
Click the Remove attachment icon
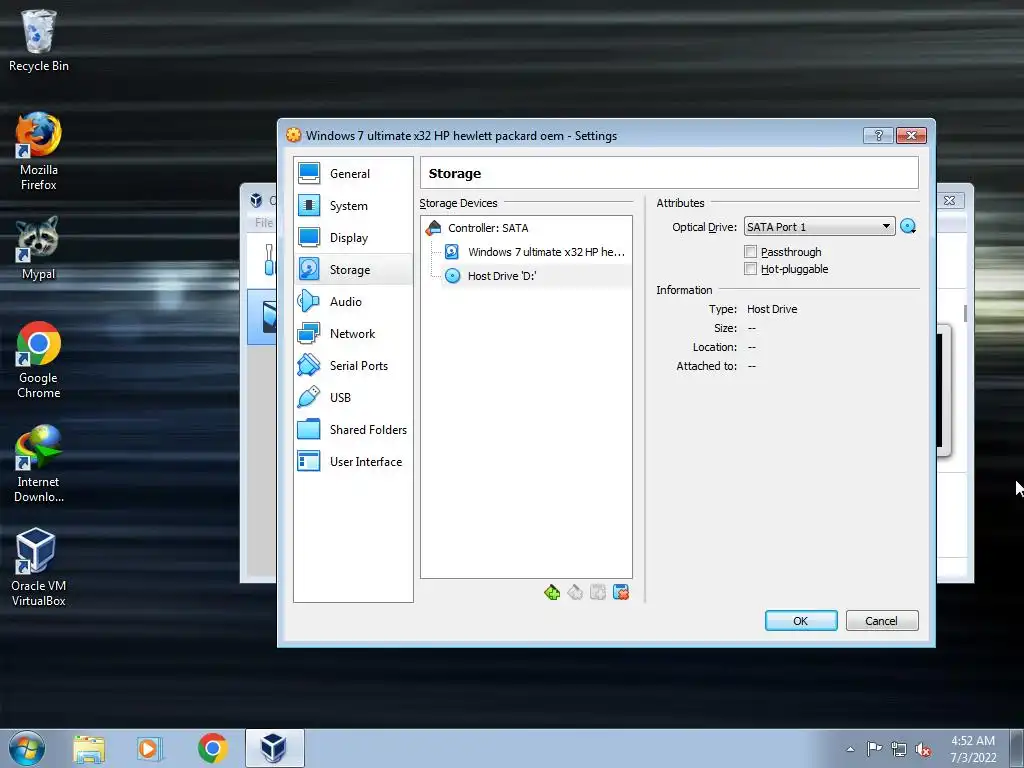tap(621, 592)
